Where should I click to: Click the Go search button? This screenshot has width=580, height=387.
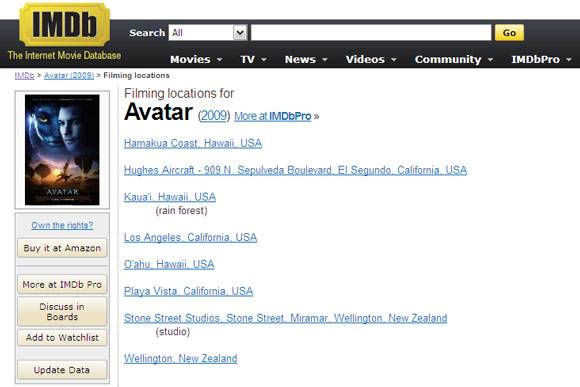pyautogui.click(x=509, y=33)
